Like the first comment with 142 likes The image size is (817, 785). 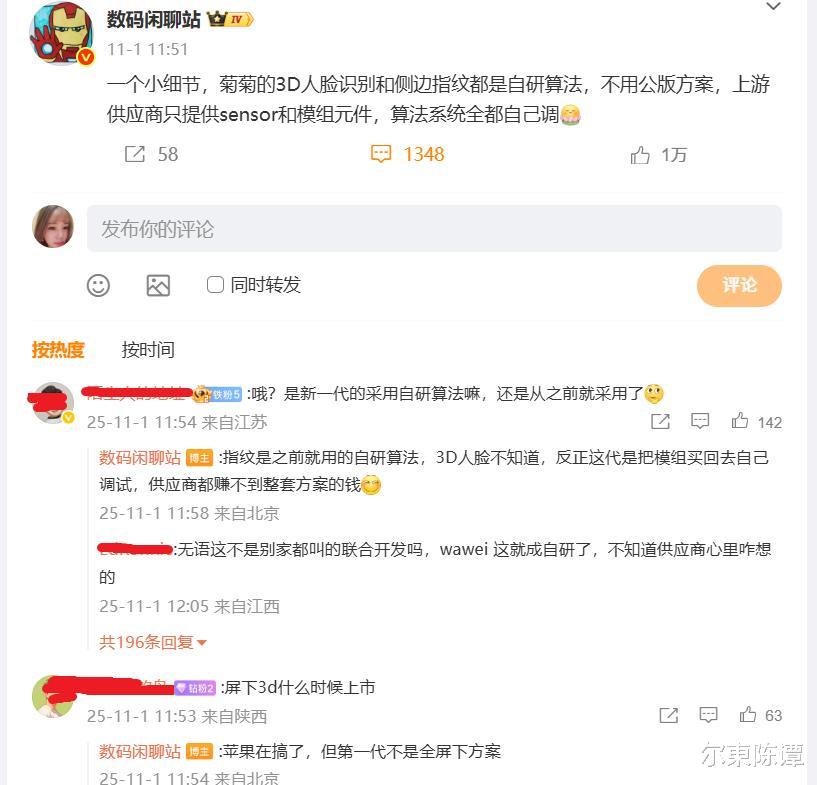(x=739, y=420)
